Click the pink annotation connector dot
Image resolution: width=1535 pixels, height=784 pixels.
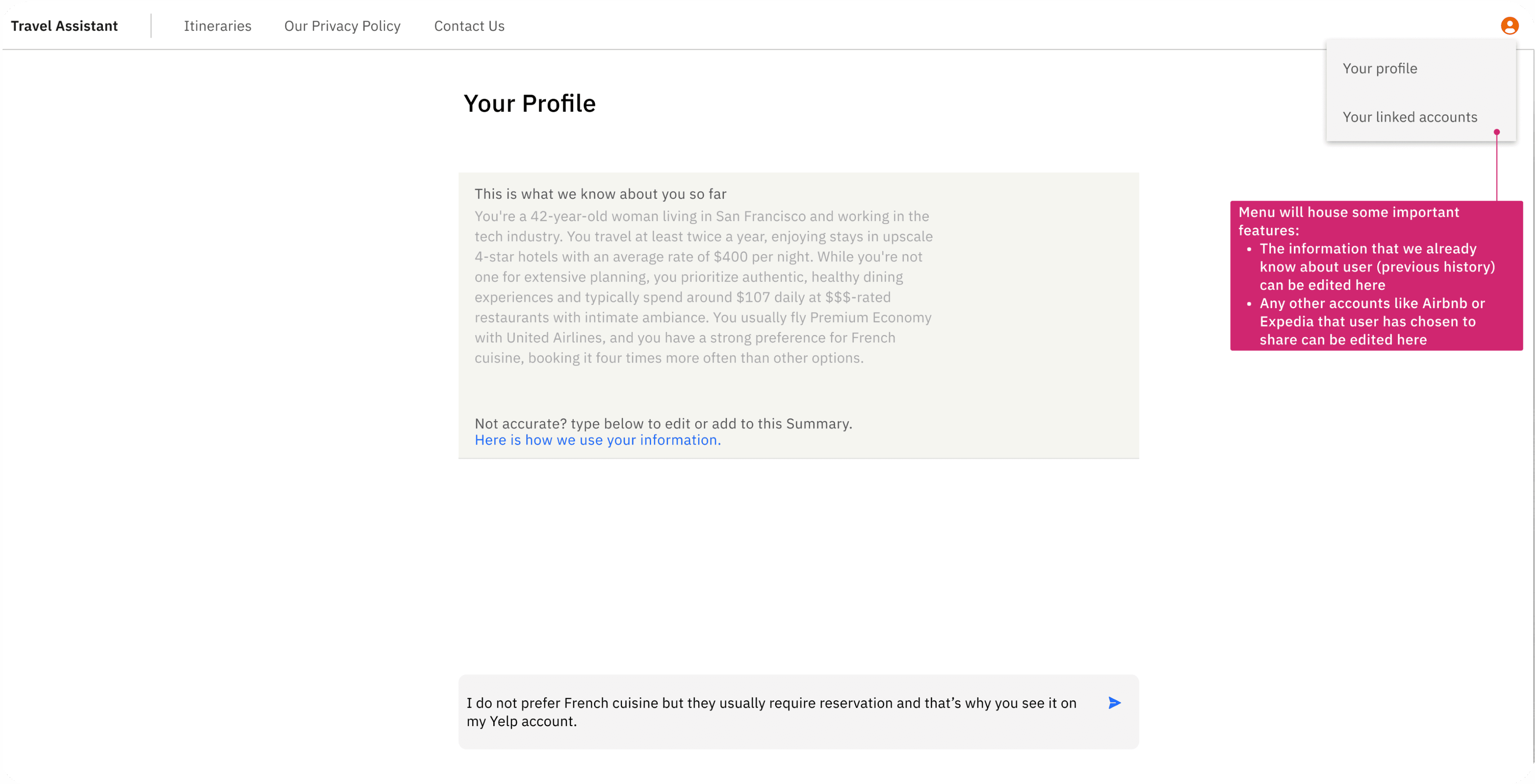pos(1496,132)
